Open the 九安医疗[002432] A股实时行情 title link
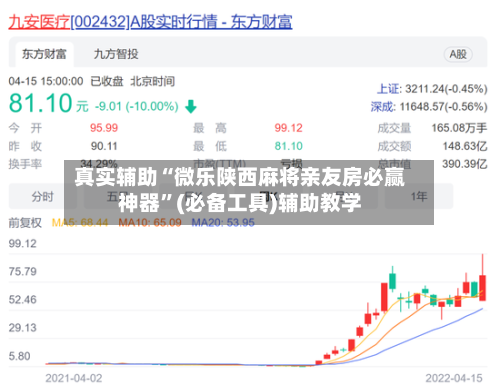 point(150,22)
